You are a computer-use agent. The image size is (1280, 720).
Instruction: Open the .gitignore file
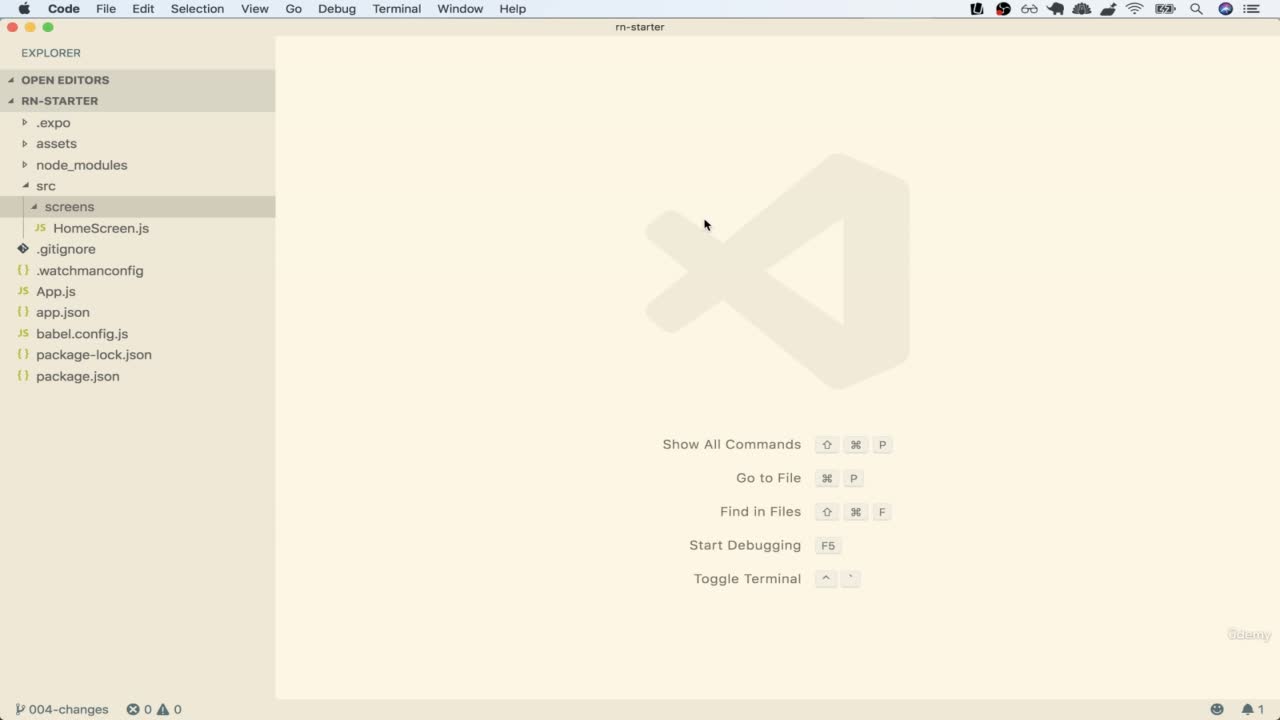click(66, 249)
